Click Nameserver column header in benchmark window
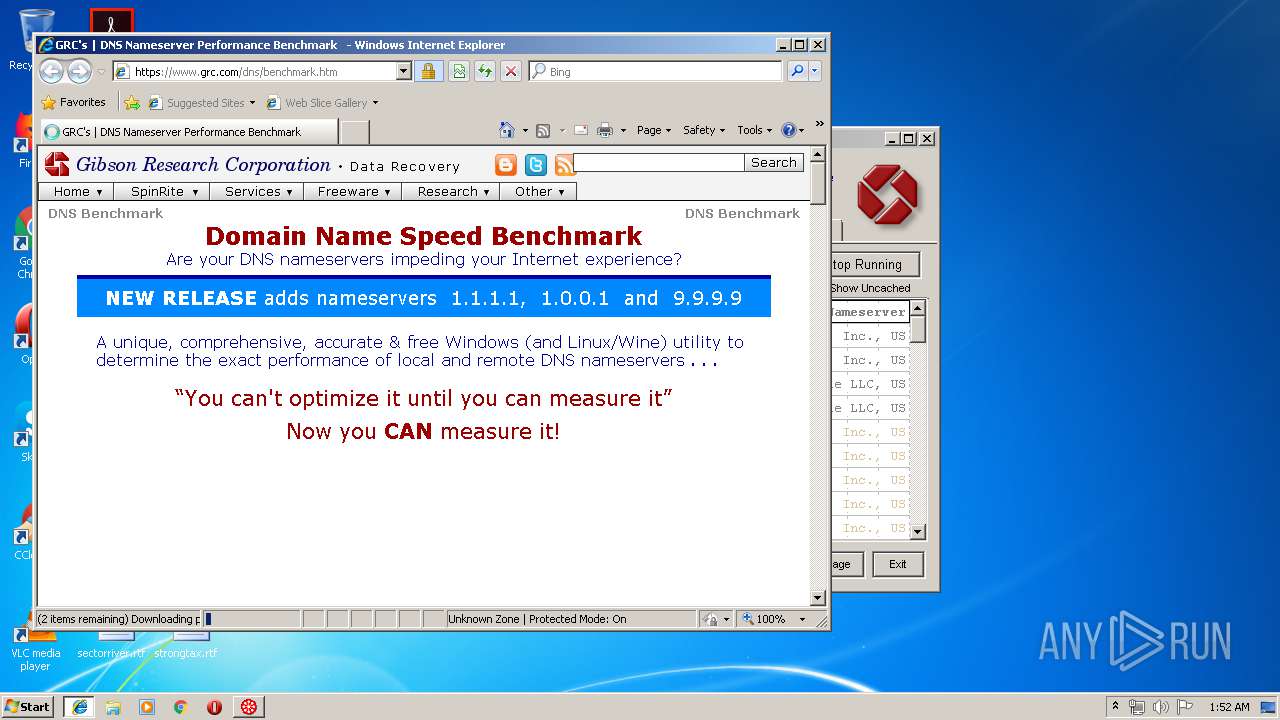The width and height of the screenshot is (1280, 720). pyautogui.click(x=869, y=312)
